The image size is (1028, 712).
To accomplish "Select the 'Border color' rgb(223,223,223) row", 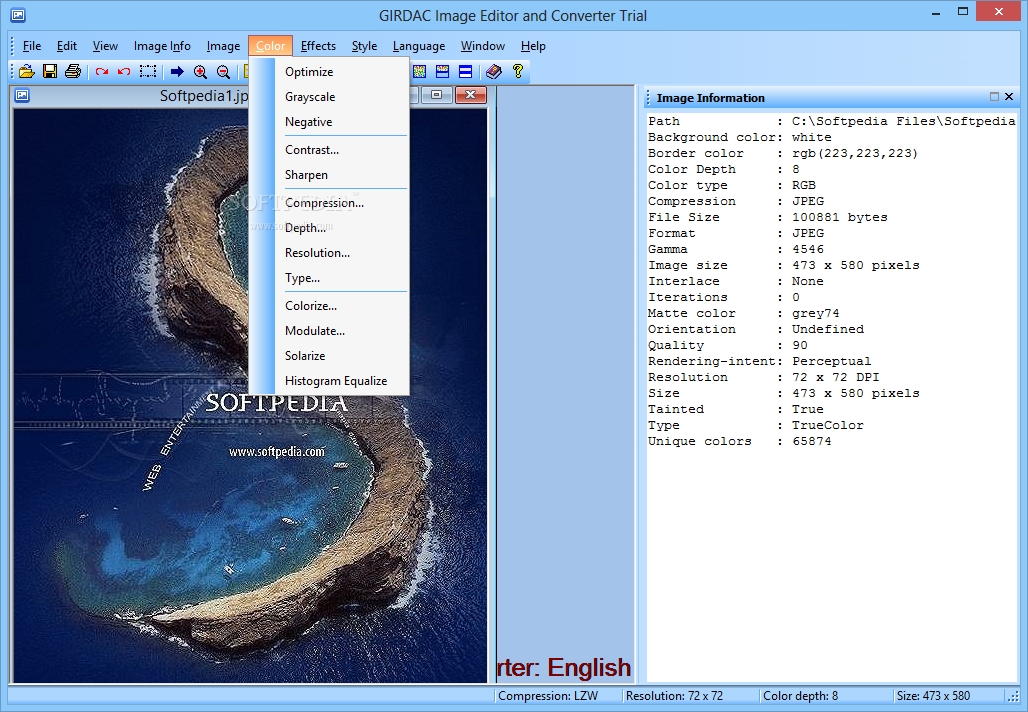I will point(783,153).
